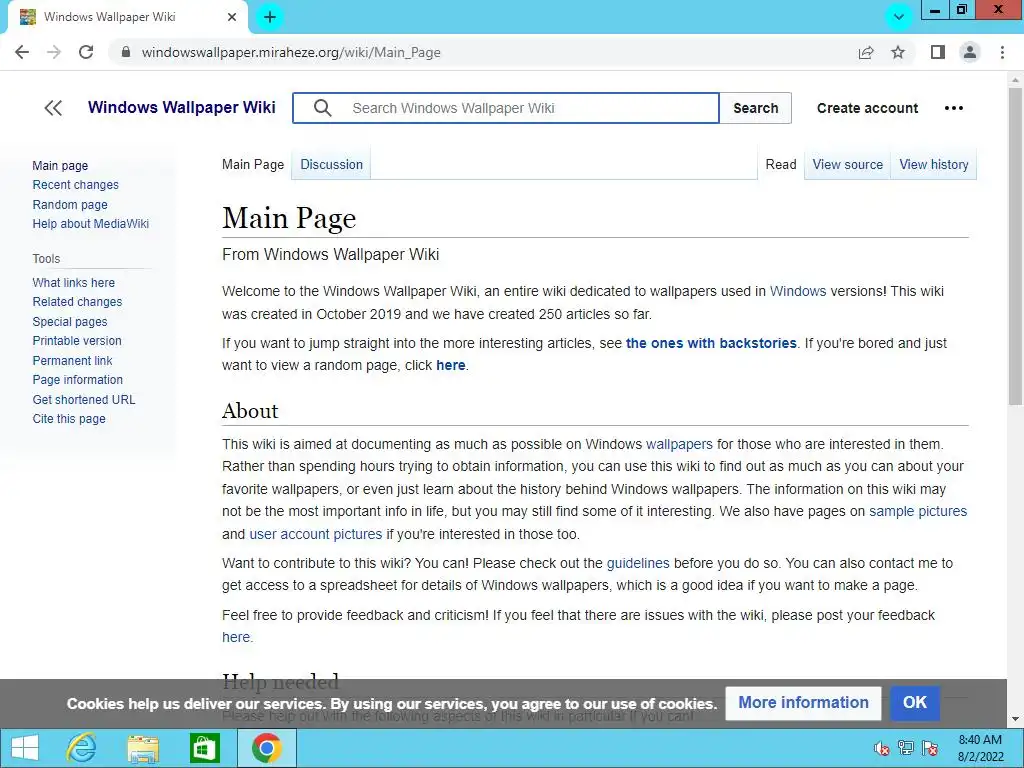Click the Windows Wallpaper Wiki browser tab
This screenshot has width=1024, height=768.
tap(127, 18)
